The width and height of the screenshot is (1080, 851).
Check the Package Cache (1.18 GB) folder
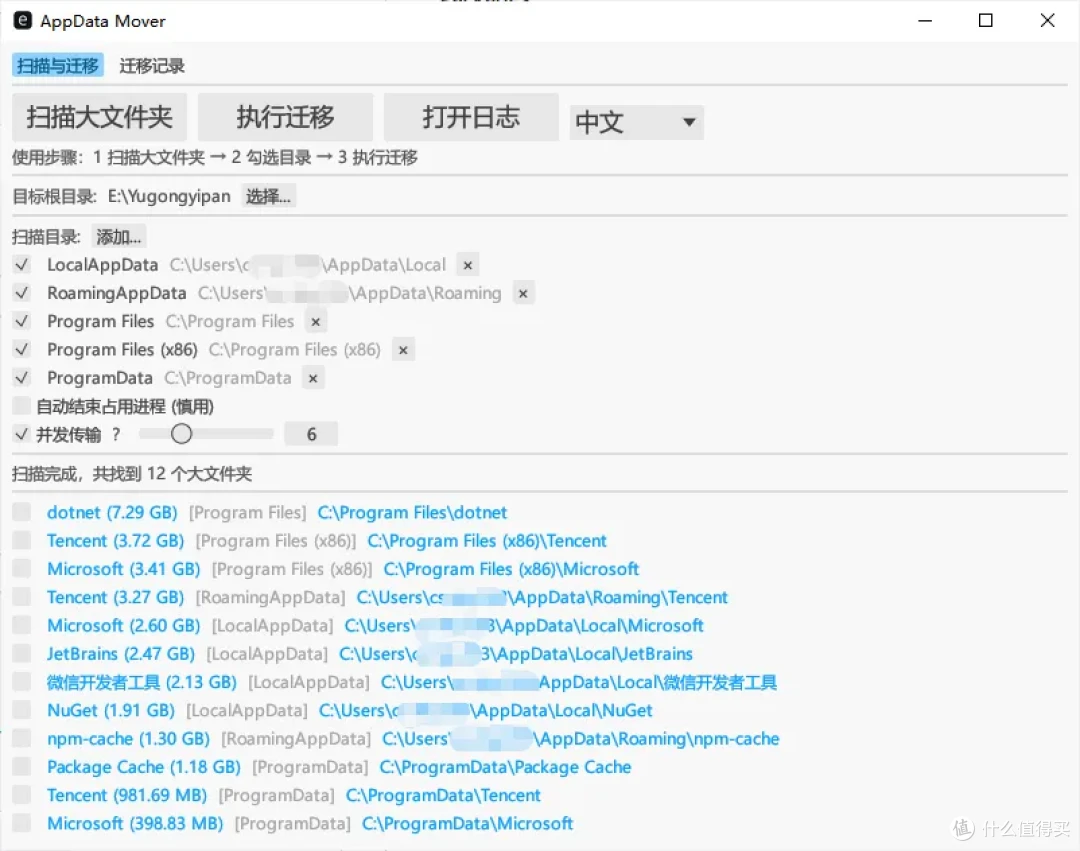(x=22, y=766)
